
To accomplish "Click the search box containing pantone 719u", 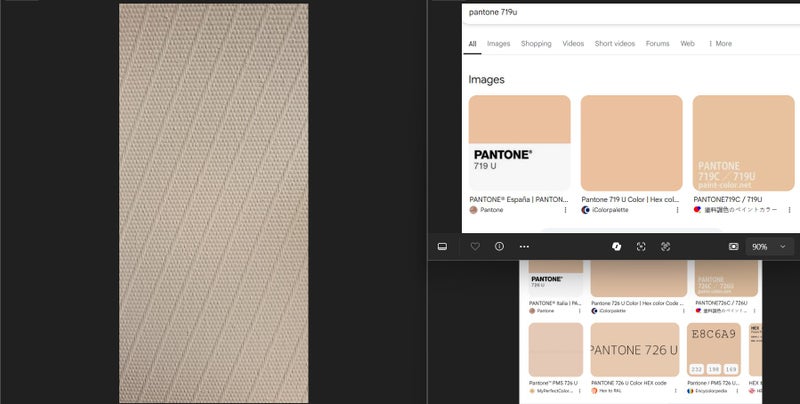I will click(631, 13).
